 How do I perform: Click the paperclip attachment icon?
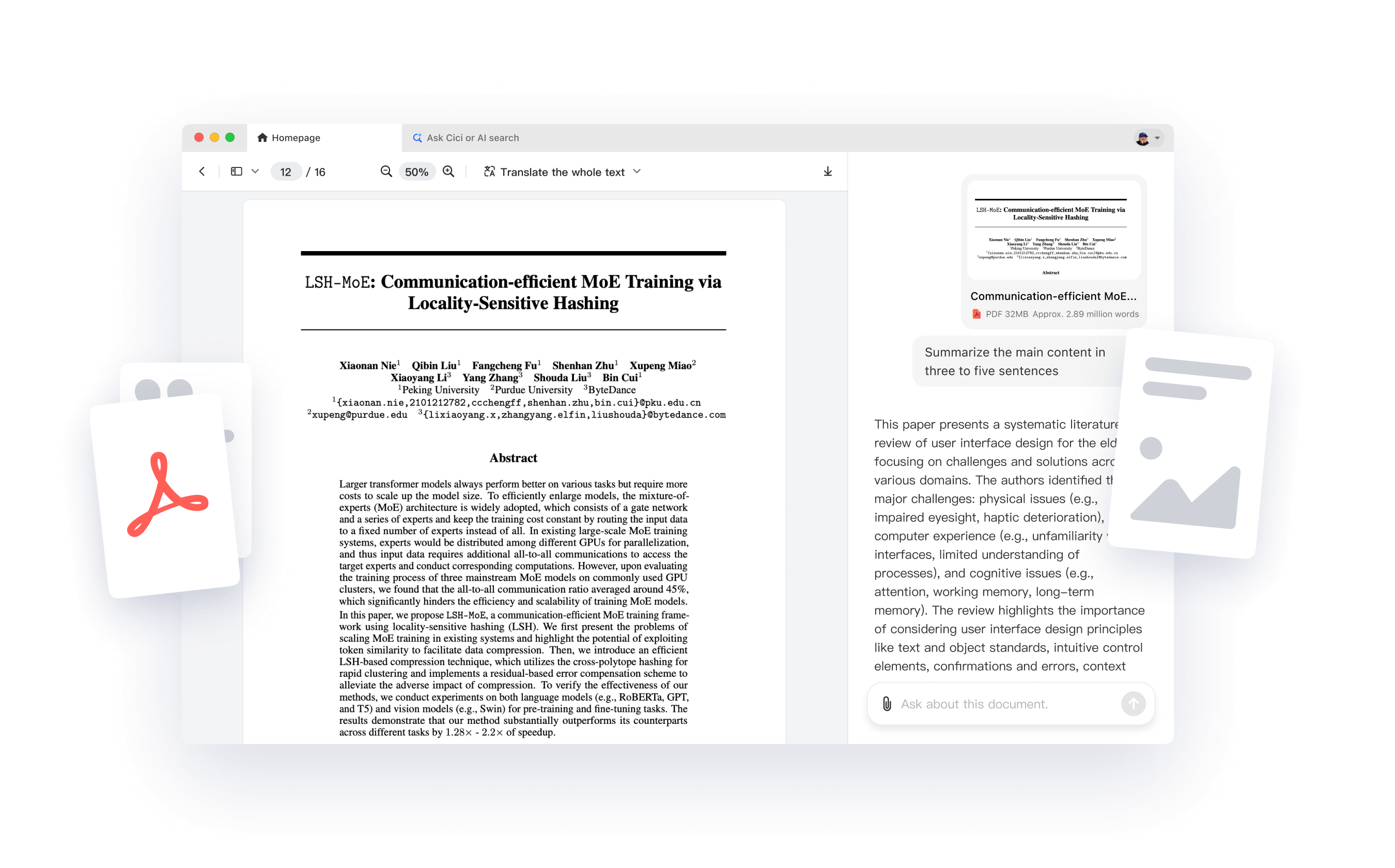887,704
